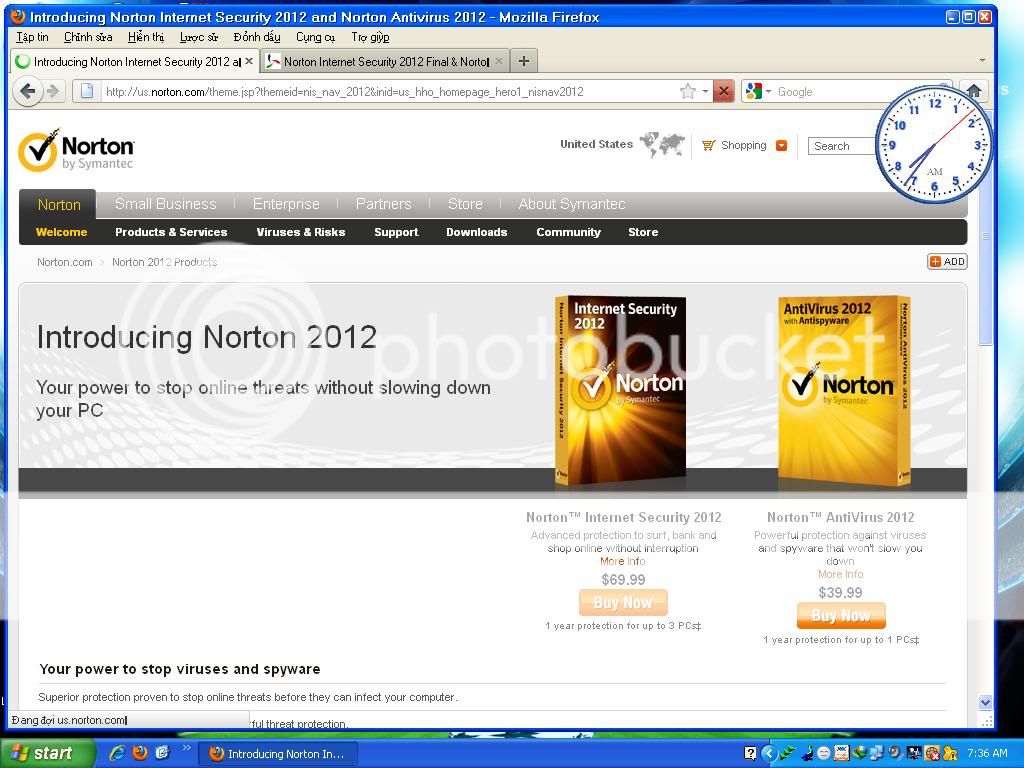This screenshot has height=768, width=1024.
Task: Open Downloads navigation item
Action: pyautogui.click(x=477, y=232)
